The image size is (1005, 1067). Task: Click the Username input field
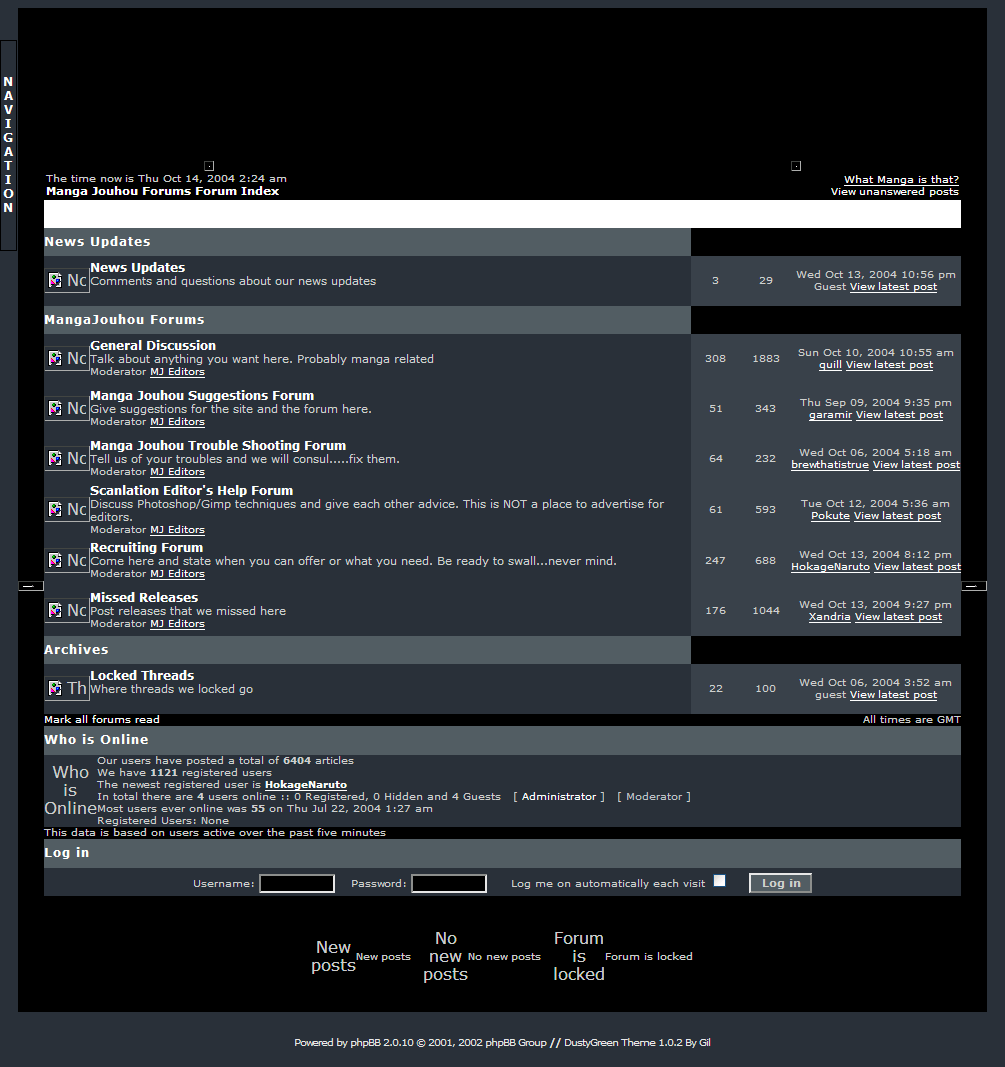point(297,883)
